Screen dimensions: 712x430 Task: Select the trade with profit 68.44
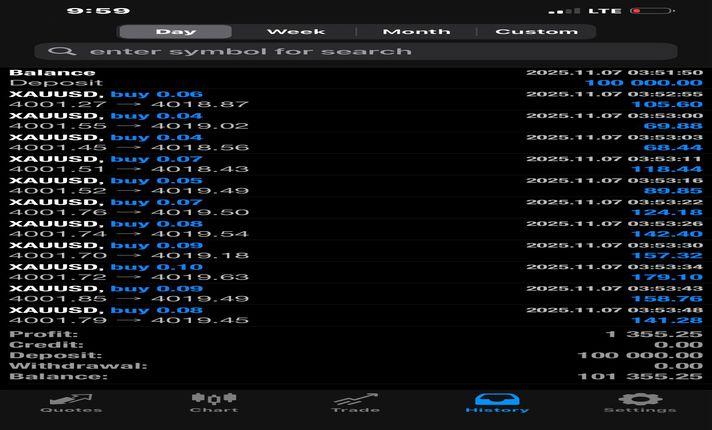(356, 142)
